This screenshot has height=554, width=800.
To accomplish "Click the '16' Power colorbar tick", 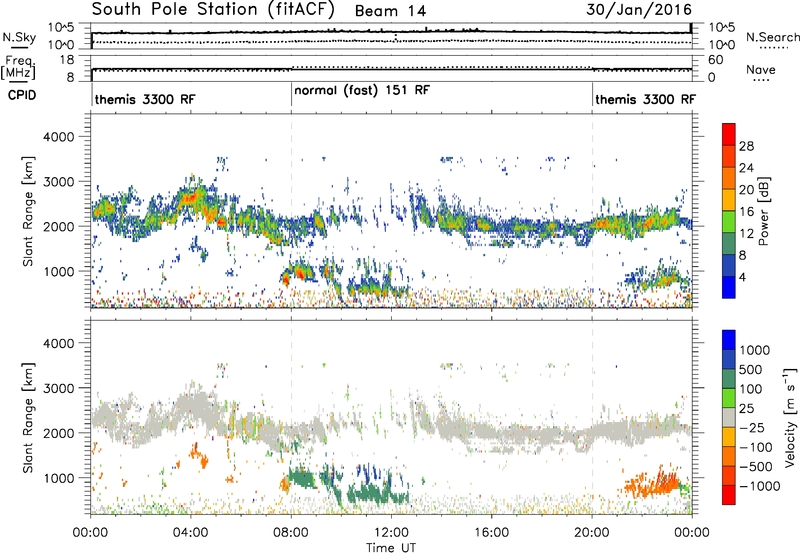I will (746, 212).
